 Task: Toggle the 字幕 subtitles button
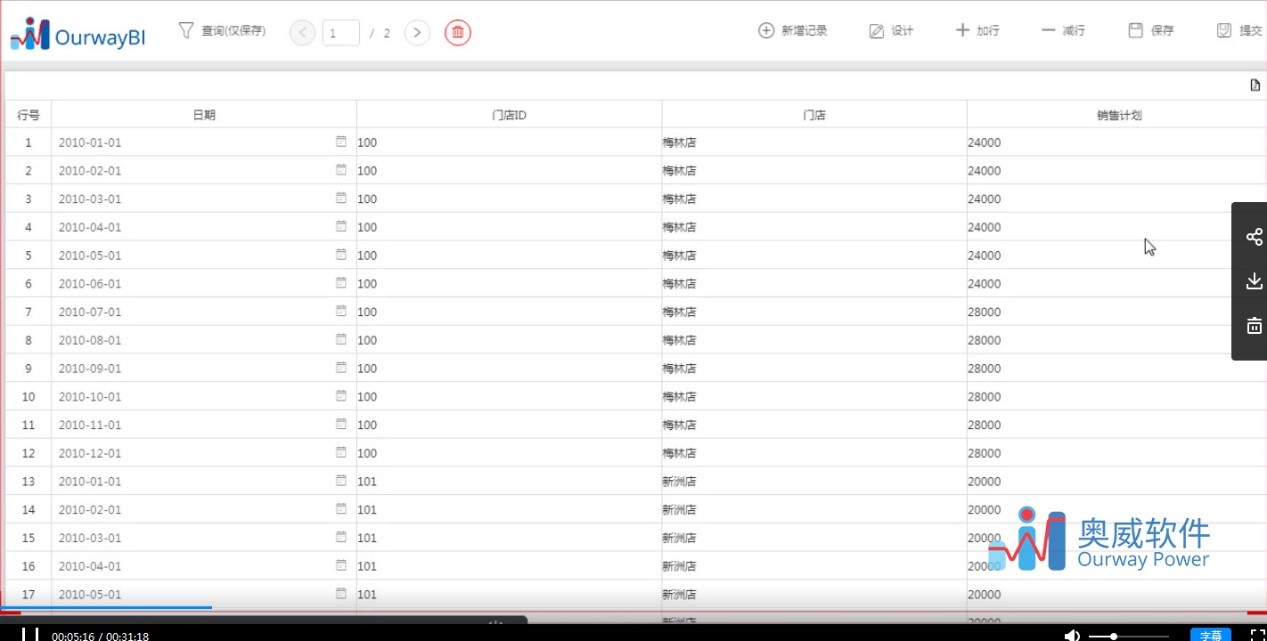[x=1210, y=635]
